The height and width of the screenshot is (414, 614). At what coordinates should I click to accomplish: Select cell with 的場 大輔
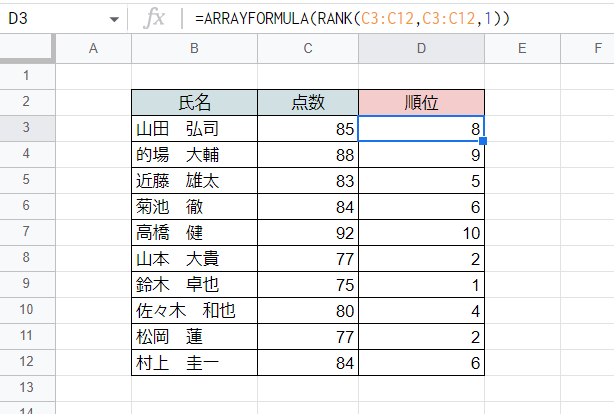coord(194,155)
